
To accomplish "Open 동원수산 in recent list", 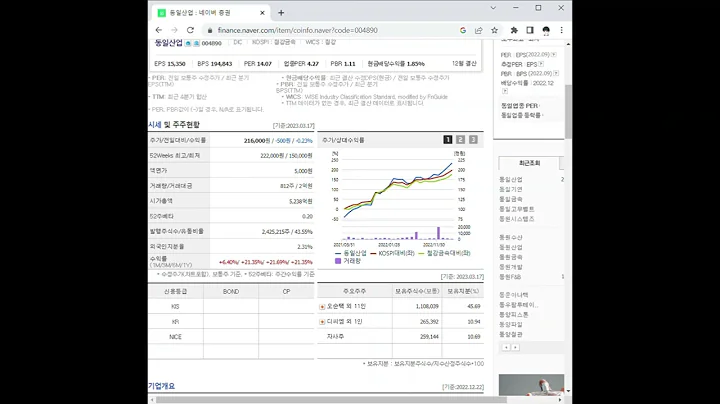I will click(x=511, y=237).
